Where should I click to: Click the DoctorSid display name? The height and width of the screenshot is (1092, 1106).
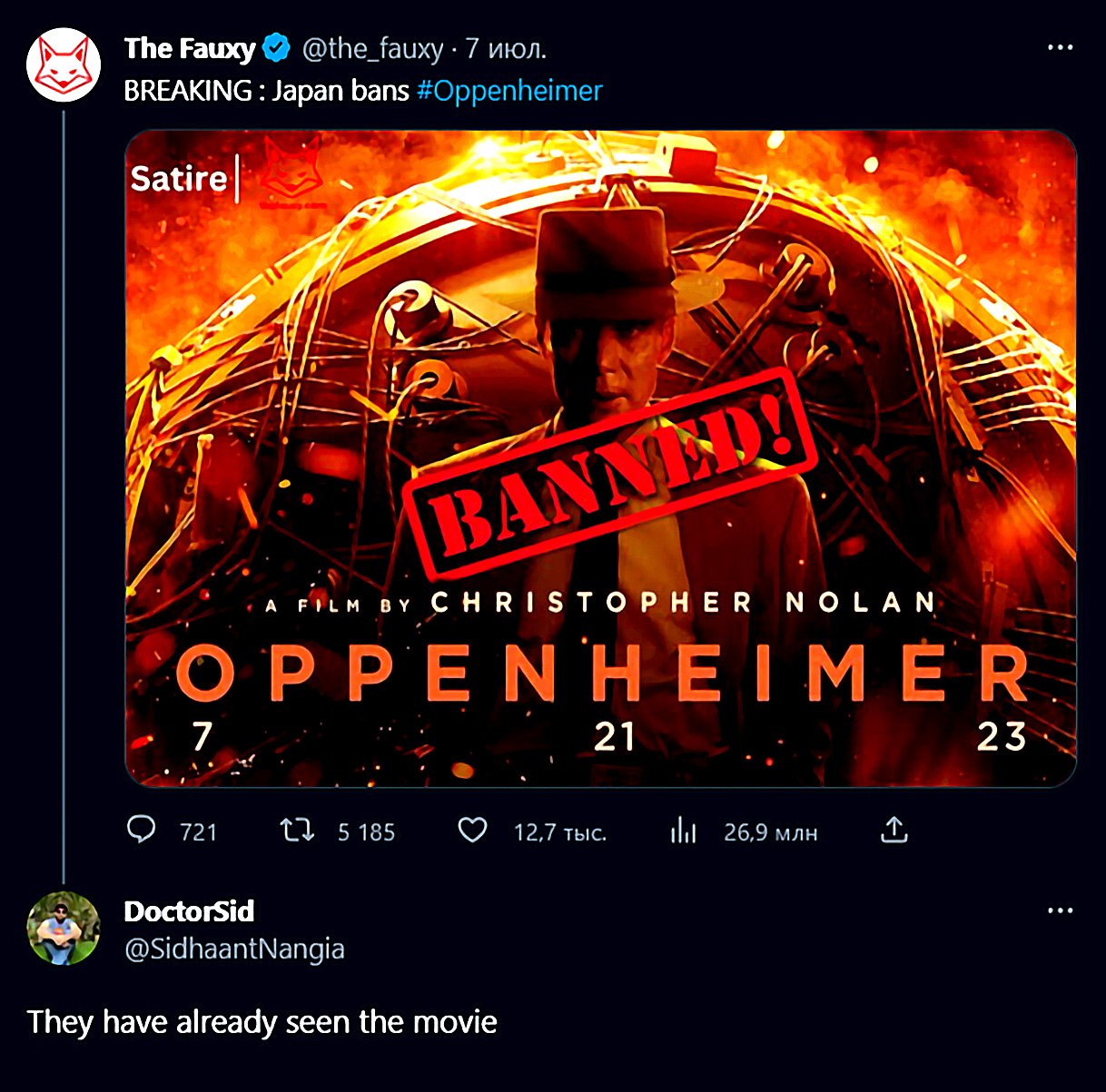pos(189,910)
